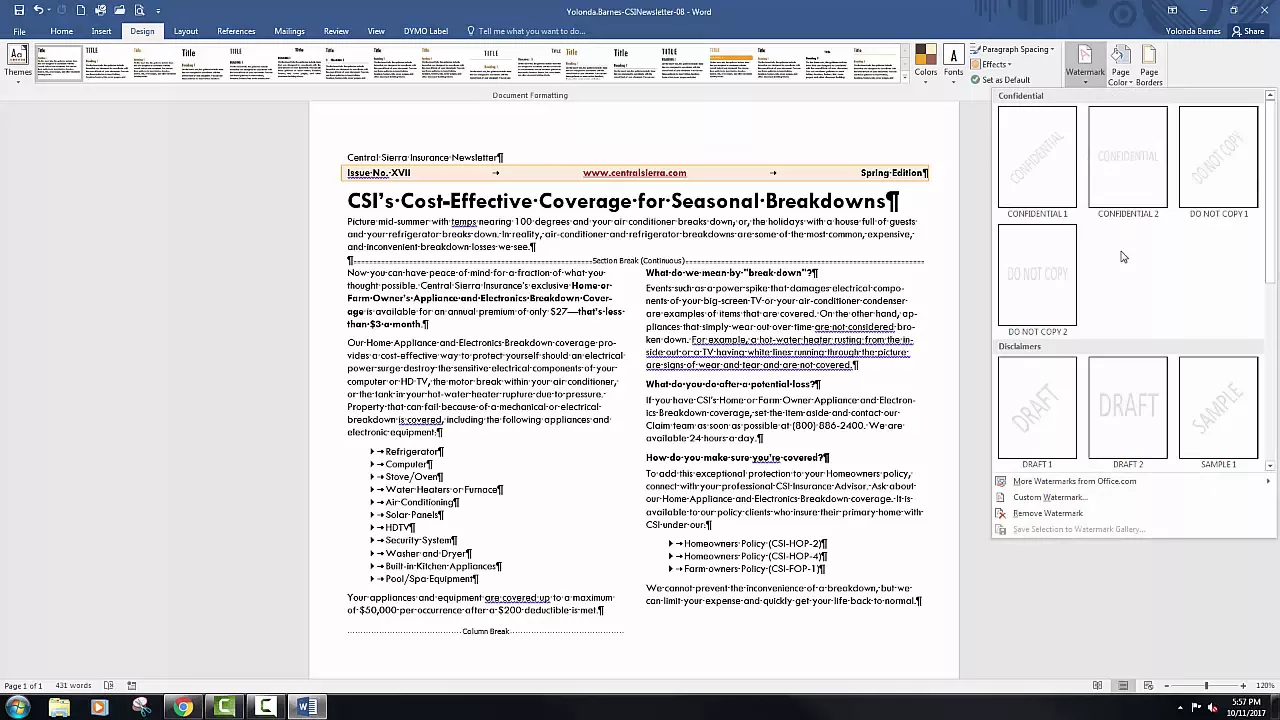Click the Word icon on the taskbar

307,707
